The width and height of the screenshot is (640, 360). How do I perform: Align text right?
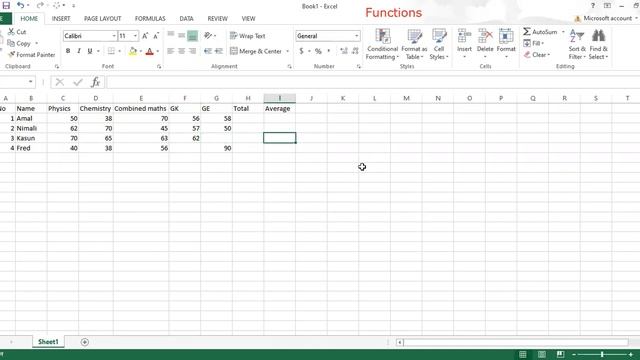192,51
